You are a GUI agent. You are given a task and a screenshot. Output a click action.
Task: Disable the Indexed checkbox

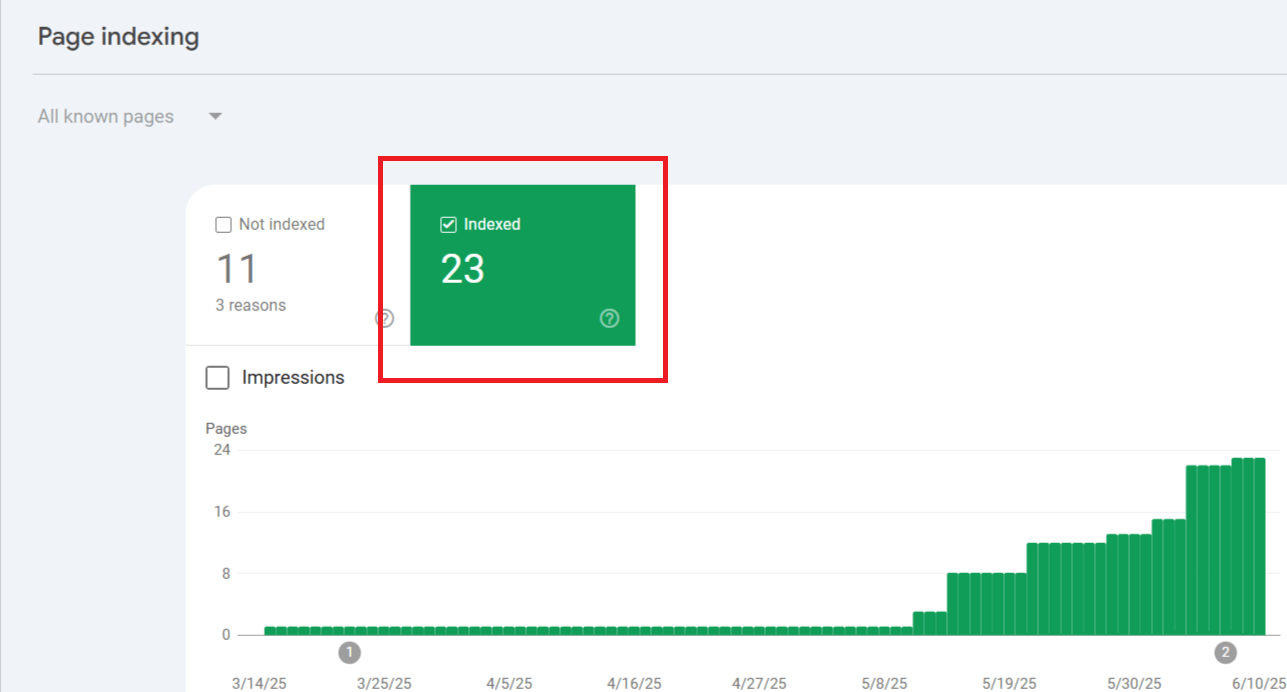(449, 224)
